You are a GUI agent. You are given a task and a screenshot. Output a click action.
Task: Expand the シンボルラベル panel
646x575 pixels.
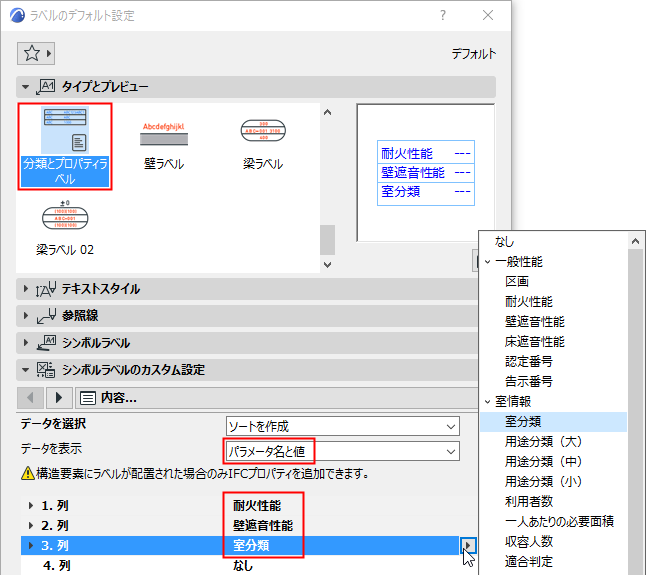click(26, 343)
